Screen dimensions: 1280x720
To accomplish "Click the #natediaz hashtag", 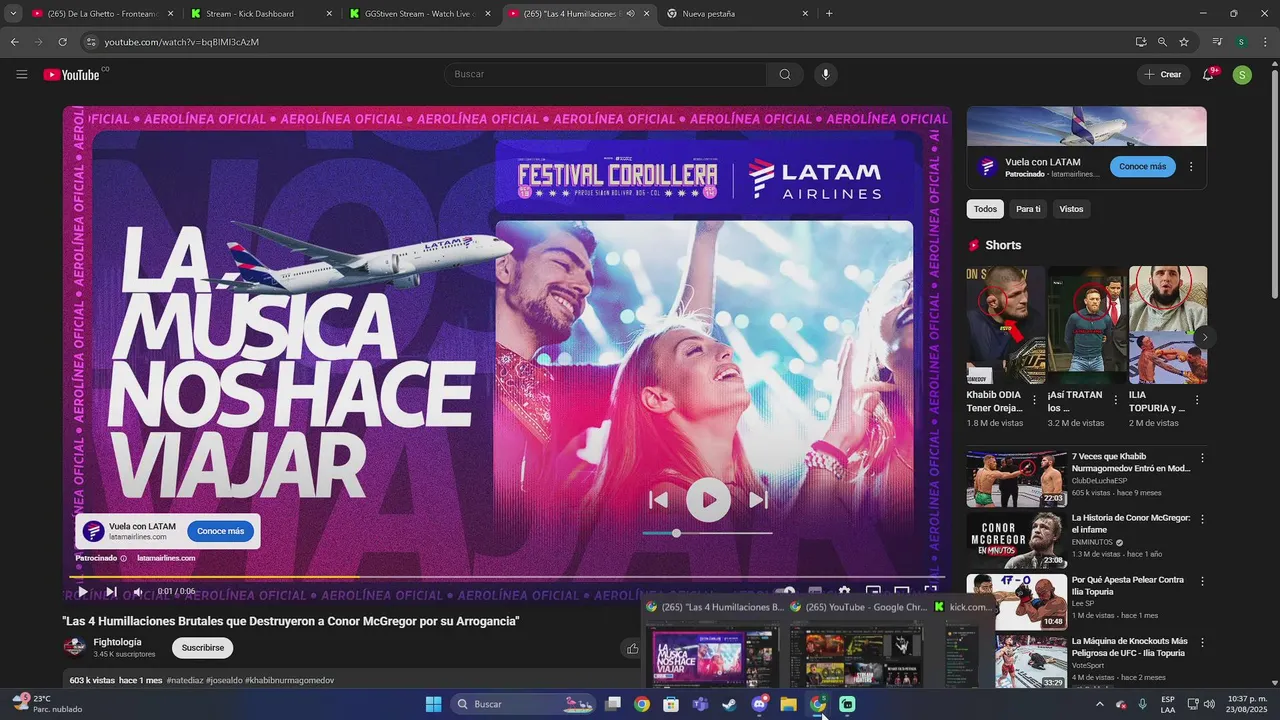I will (185, 680).
